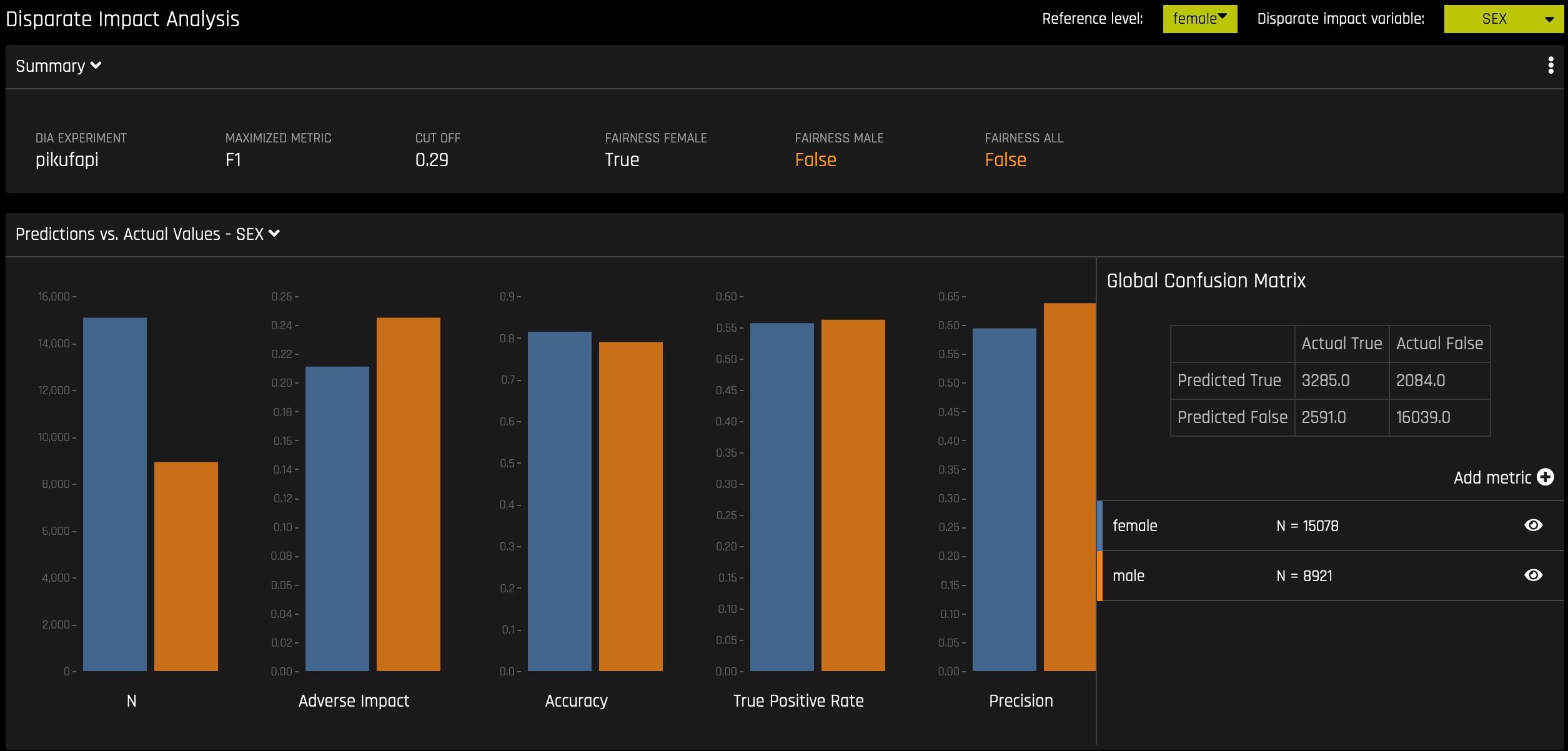The height and width of the screenshot is (751, 1568).
Task: Click the orange male bar in Adverse Impact
Action: 408,494
